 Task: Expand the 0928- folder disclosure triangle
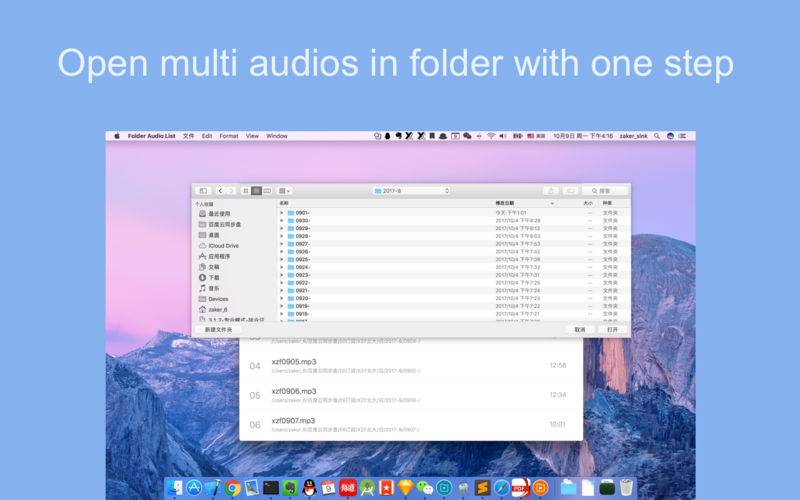click(x=282, y=236)
